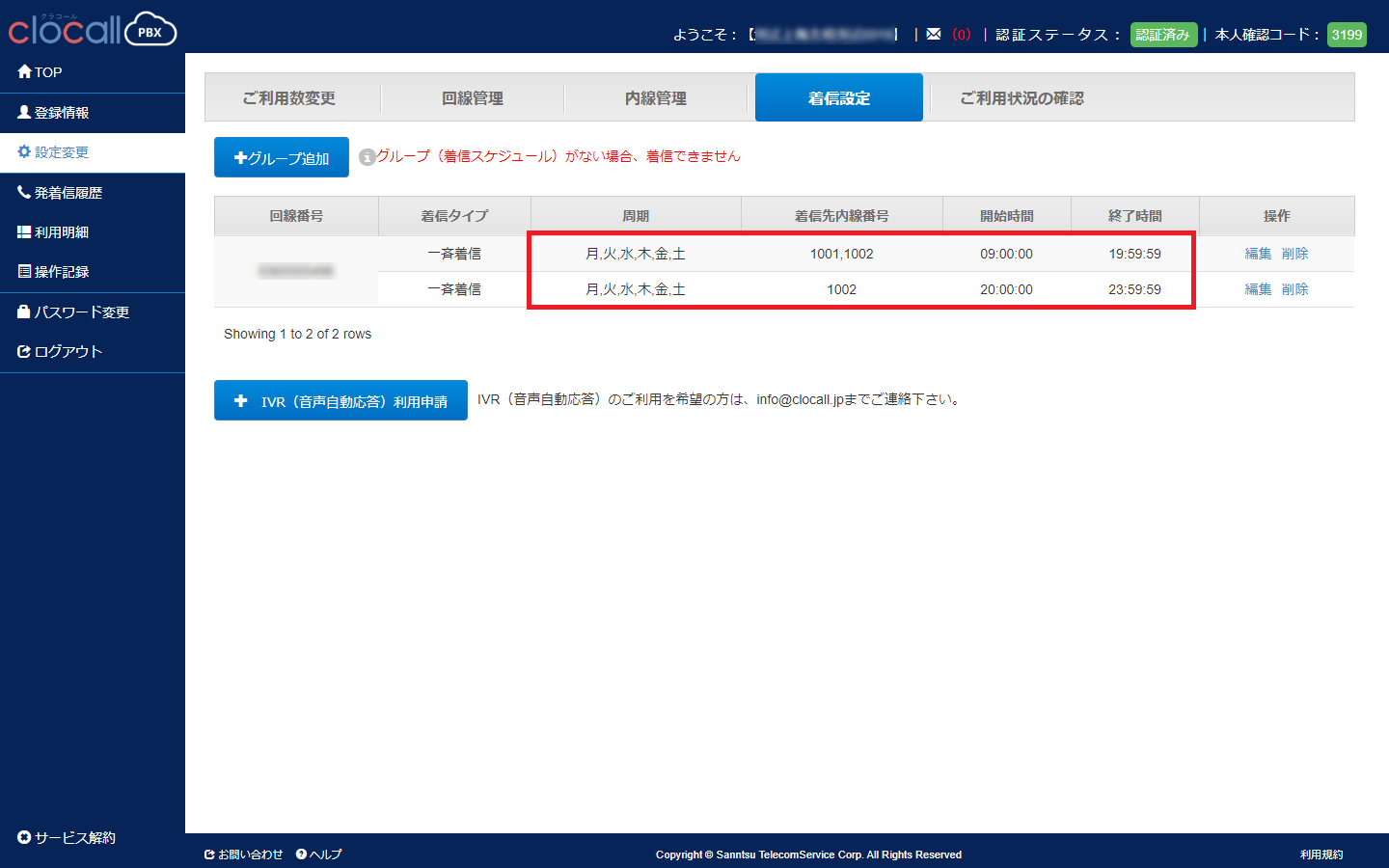Click the 回線番号 column header

point(296,216)
